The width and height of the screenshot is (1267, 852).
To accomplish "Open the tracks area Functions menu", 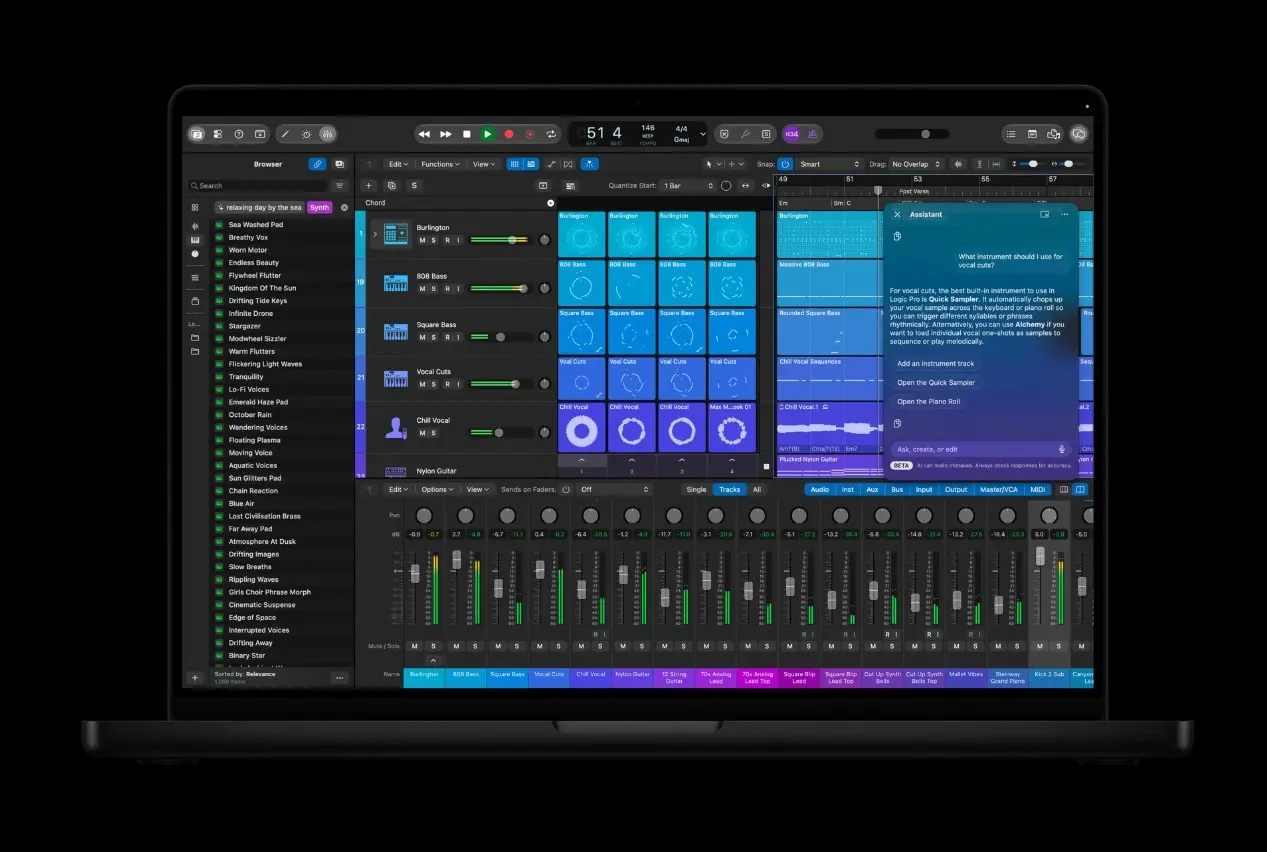I will coord(440,164).
